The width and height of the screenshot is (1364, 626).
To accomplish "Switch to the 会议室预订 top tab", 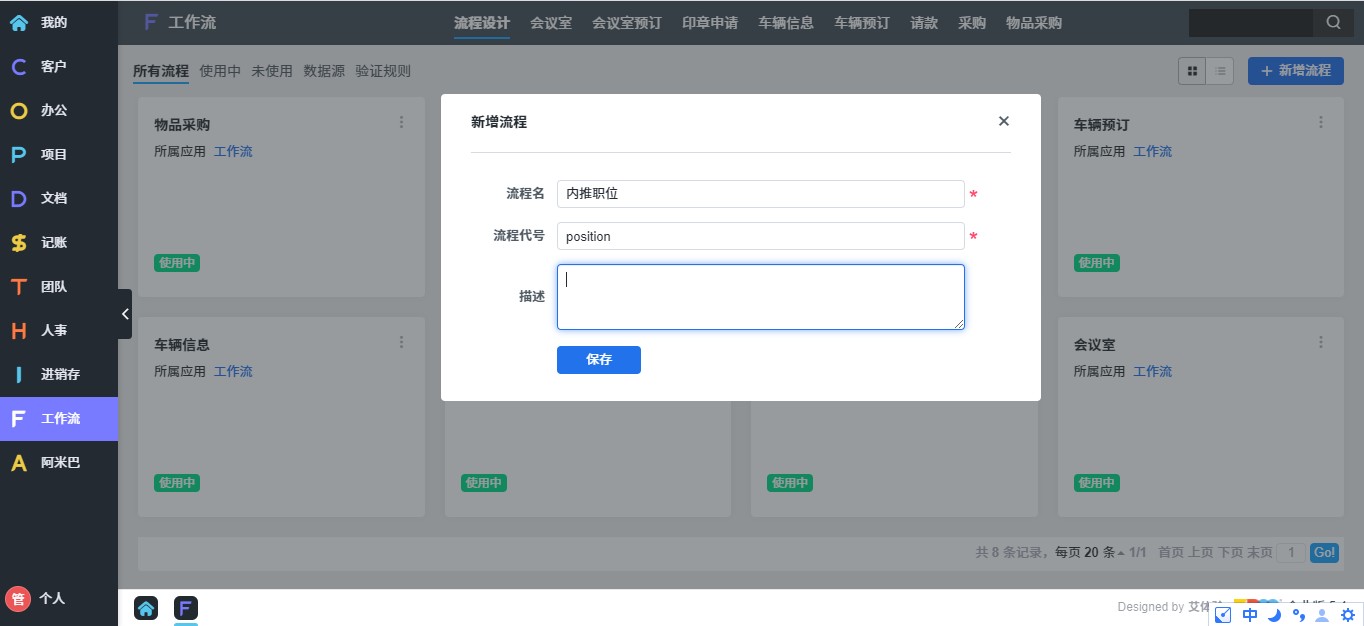I will click(x=626, y=23).
